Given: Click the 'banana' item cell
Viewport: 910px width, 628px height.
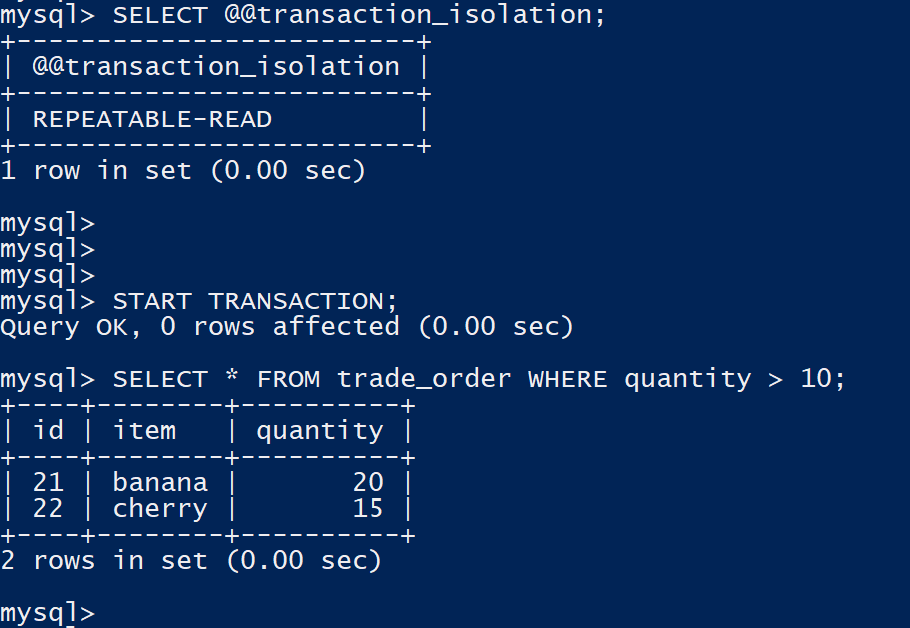Looking at the screenshot, I should pyautogui.click(x=160, y=482).
